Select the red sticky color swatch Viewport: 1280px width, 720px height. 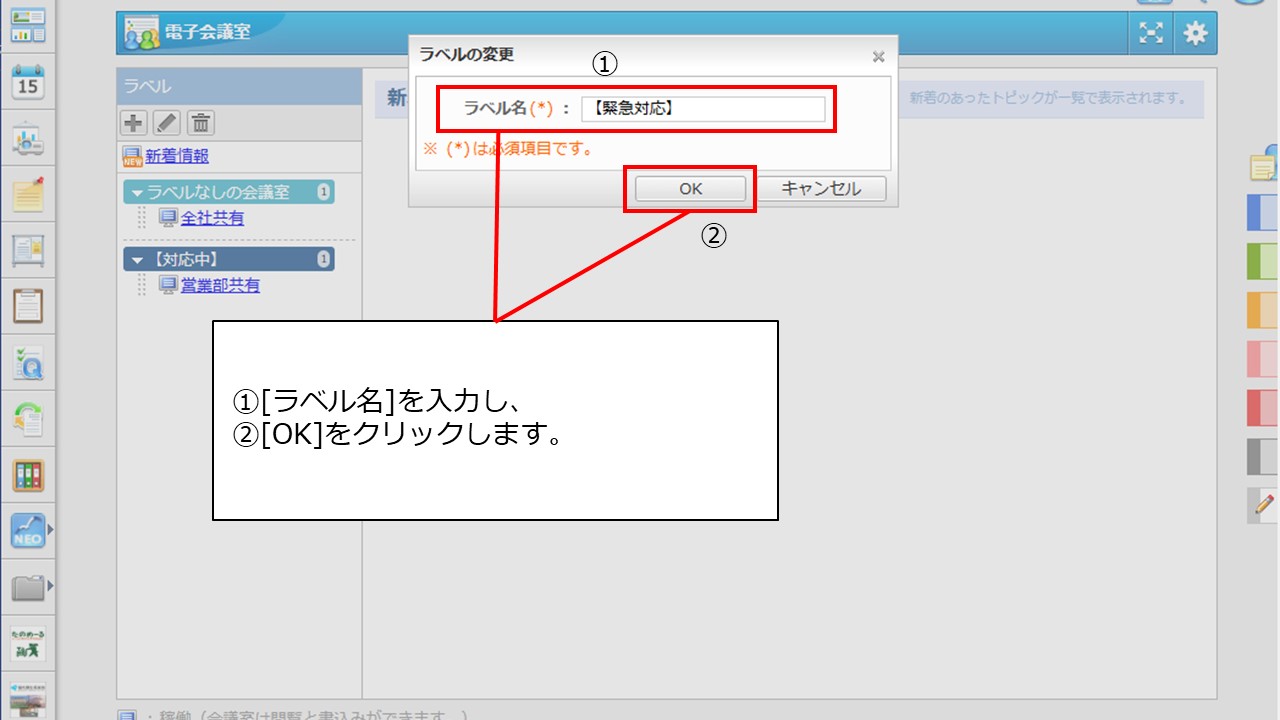pyautogui.click(x=1263, y=408)
